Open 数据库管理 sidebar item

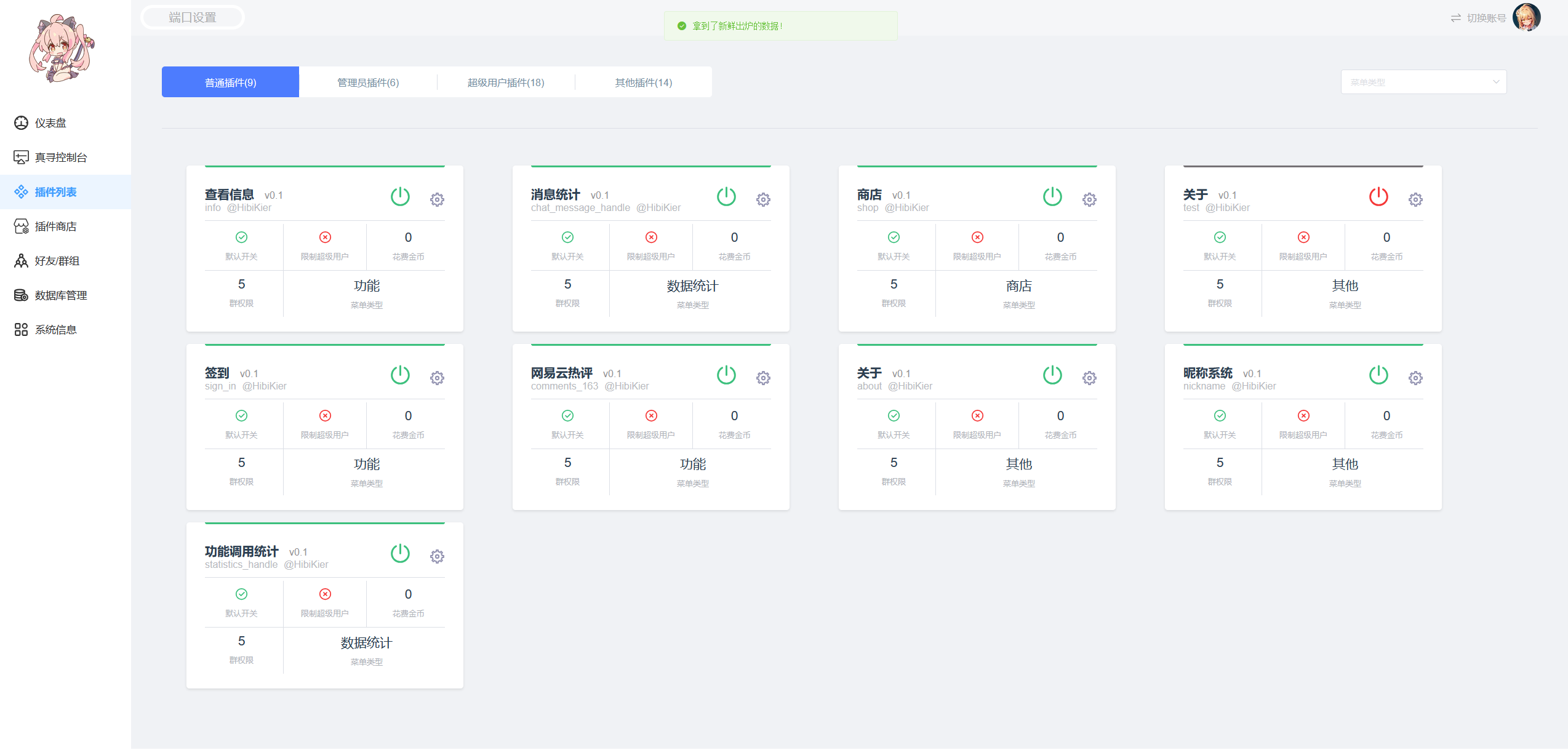point(60,295)
